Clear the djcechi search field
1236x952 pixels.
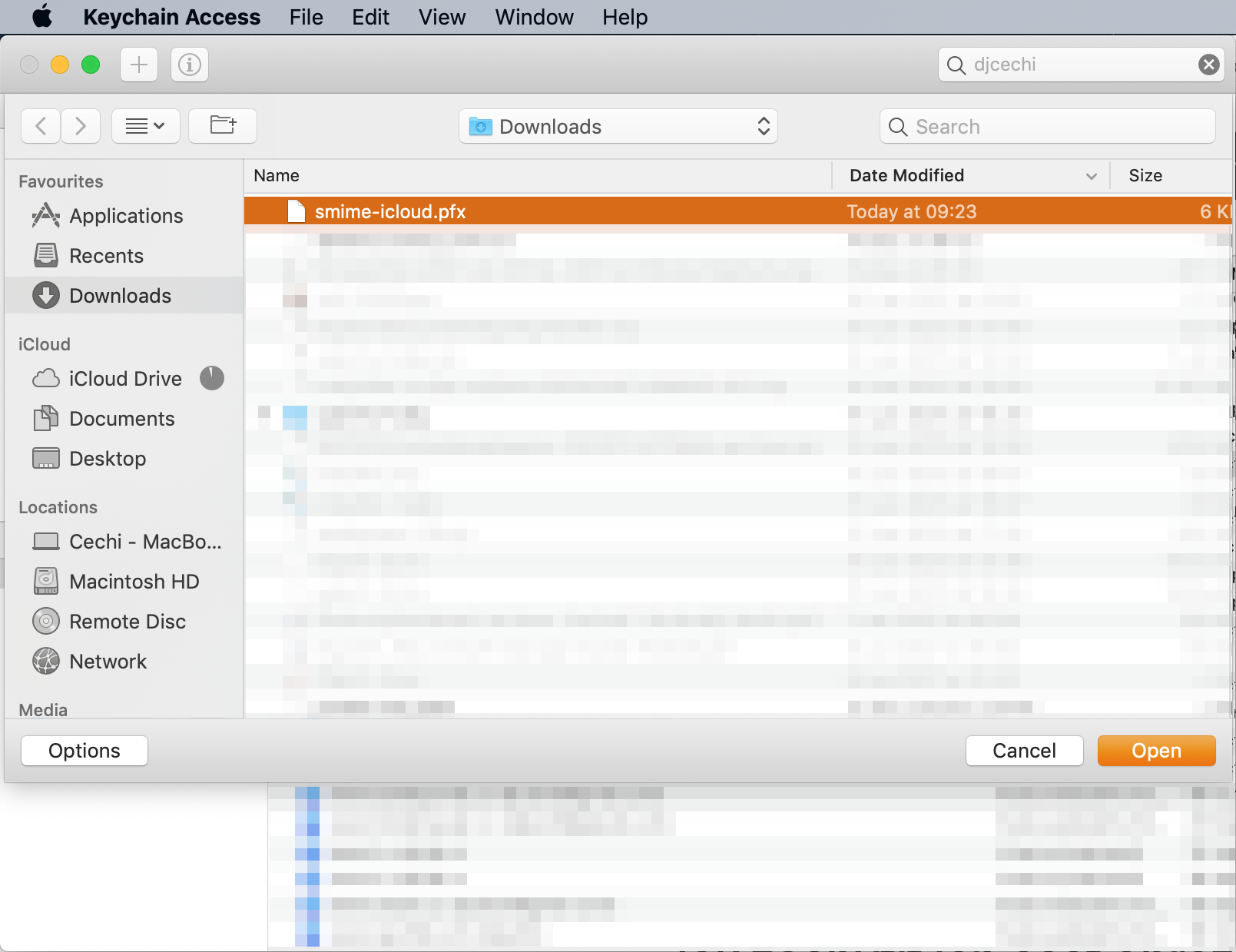coord(1208,65)
